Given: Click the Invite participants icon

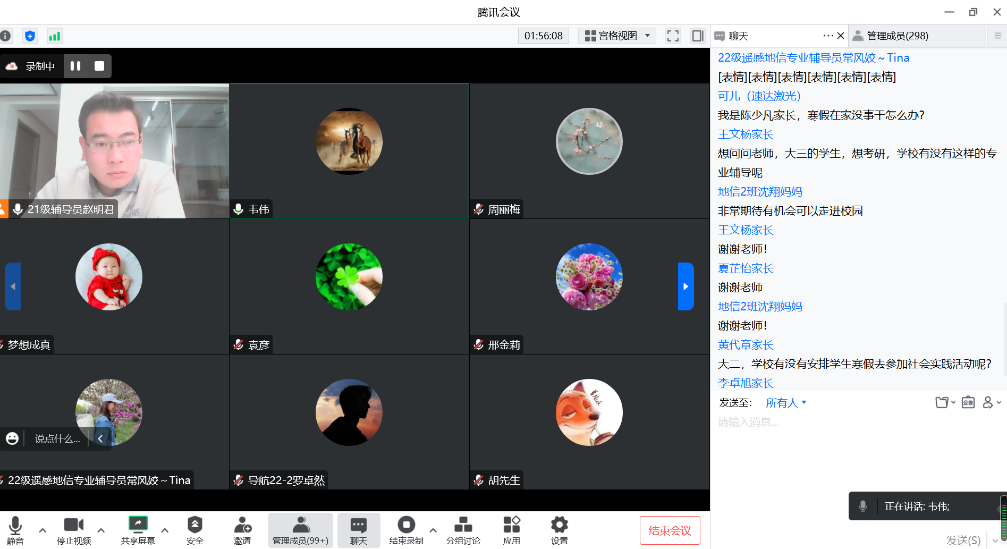Looking at the screenshot, I should [x=242, y=529].
